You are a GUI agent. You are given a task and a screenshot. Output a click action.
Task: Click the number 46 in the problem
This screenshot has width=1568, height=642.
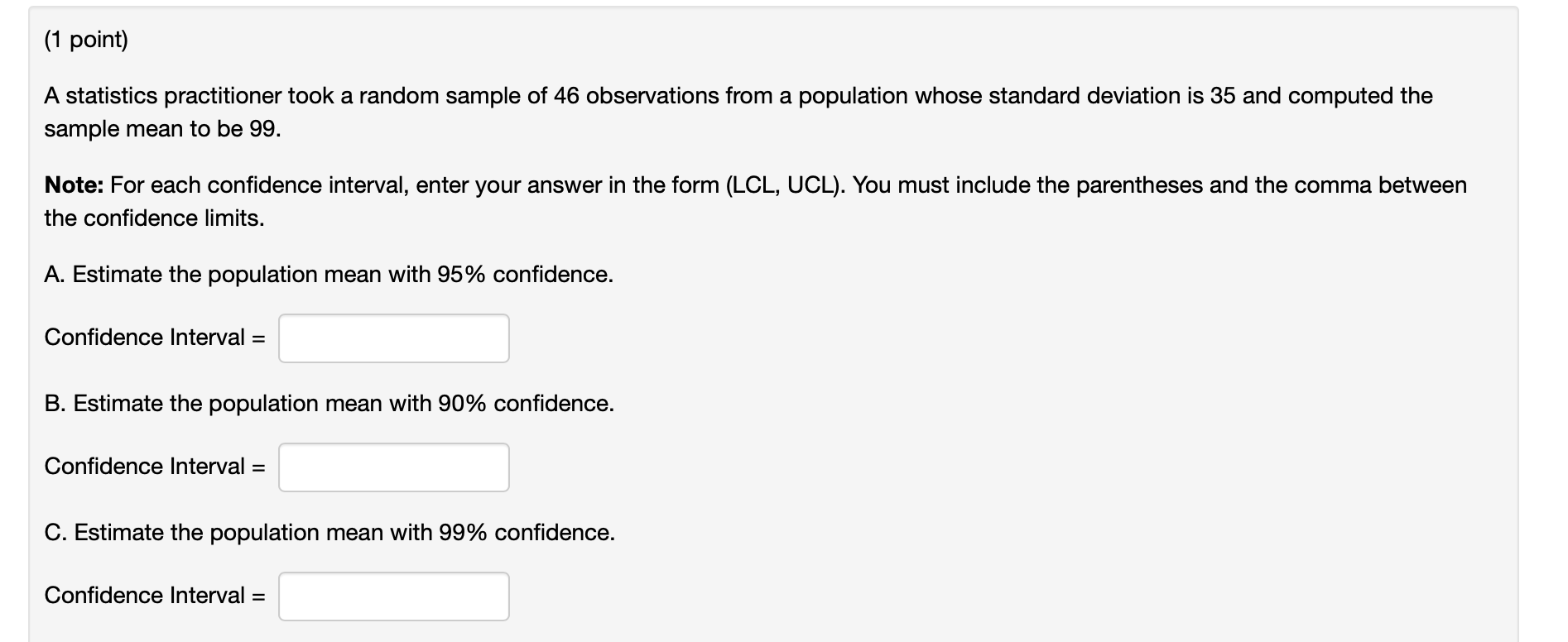566,96
